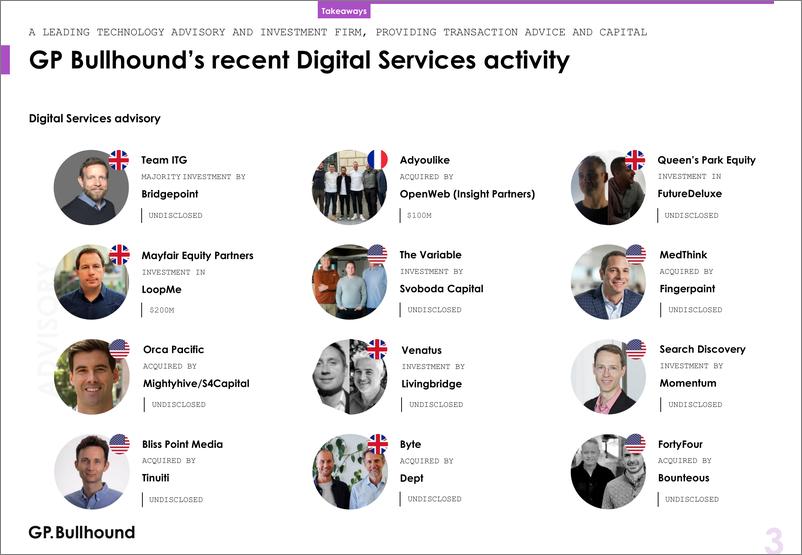
Task: Select the Takeaways tab at top
Action: (x=344, y=11)
